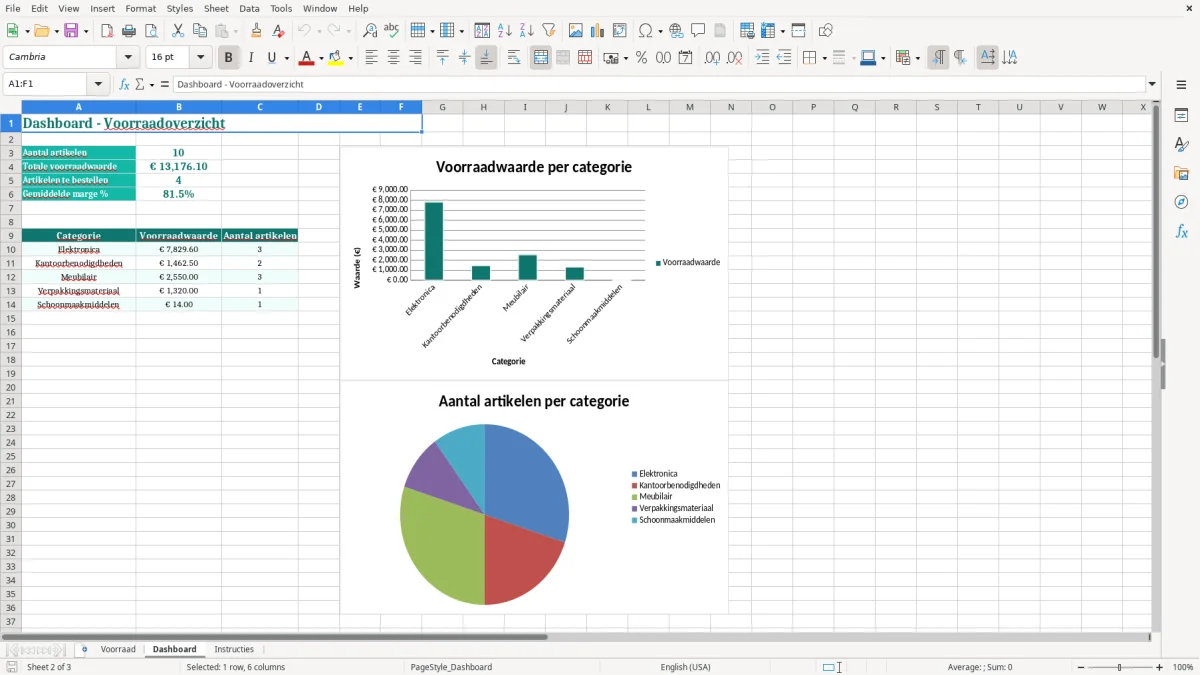1200x675 pixels.
Task: Insert an image
Action: tap(576, 31)
